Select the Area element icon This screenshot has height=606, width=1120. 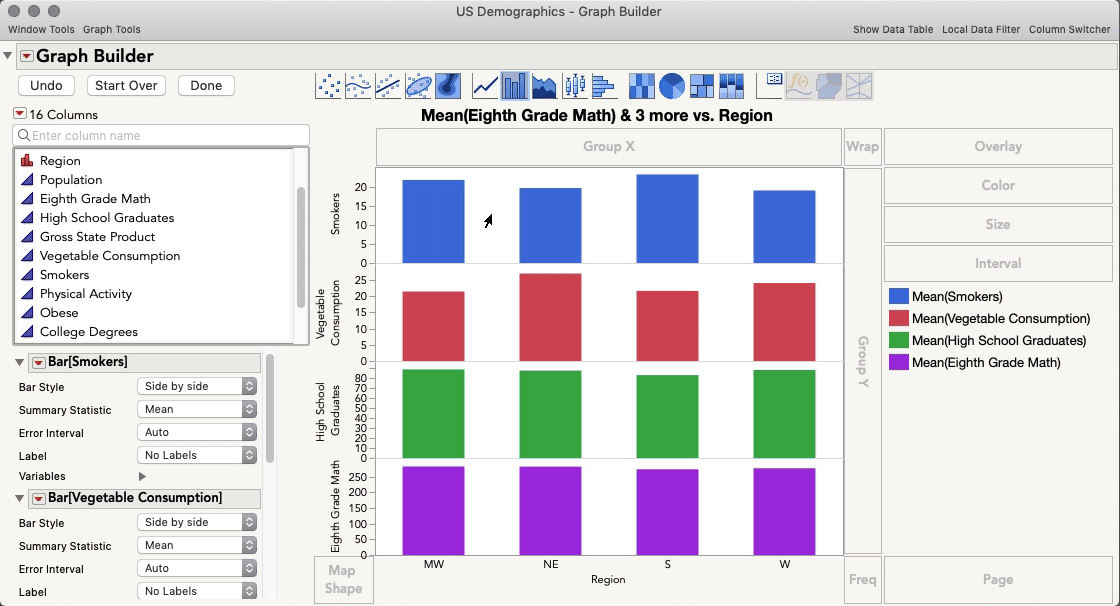tap(545, 86)
